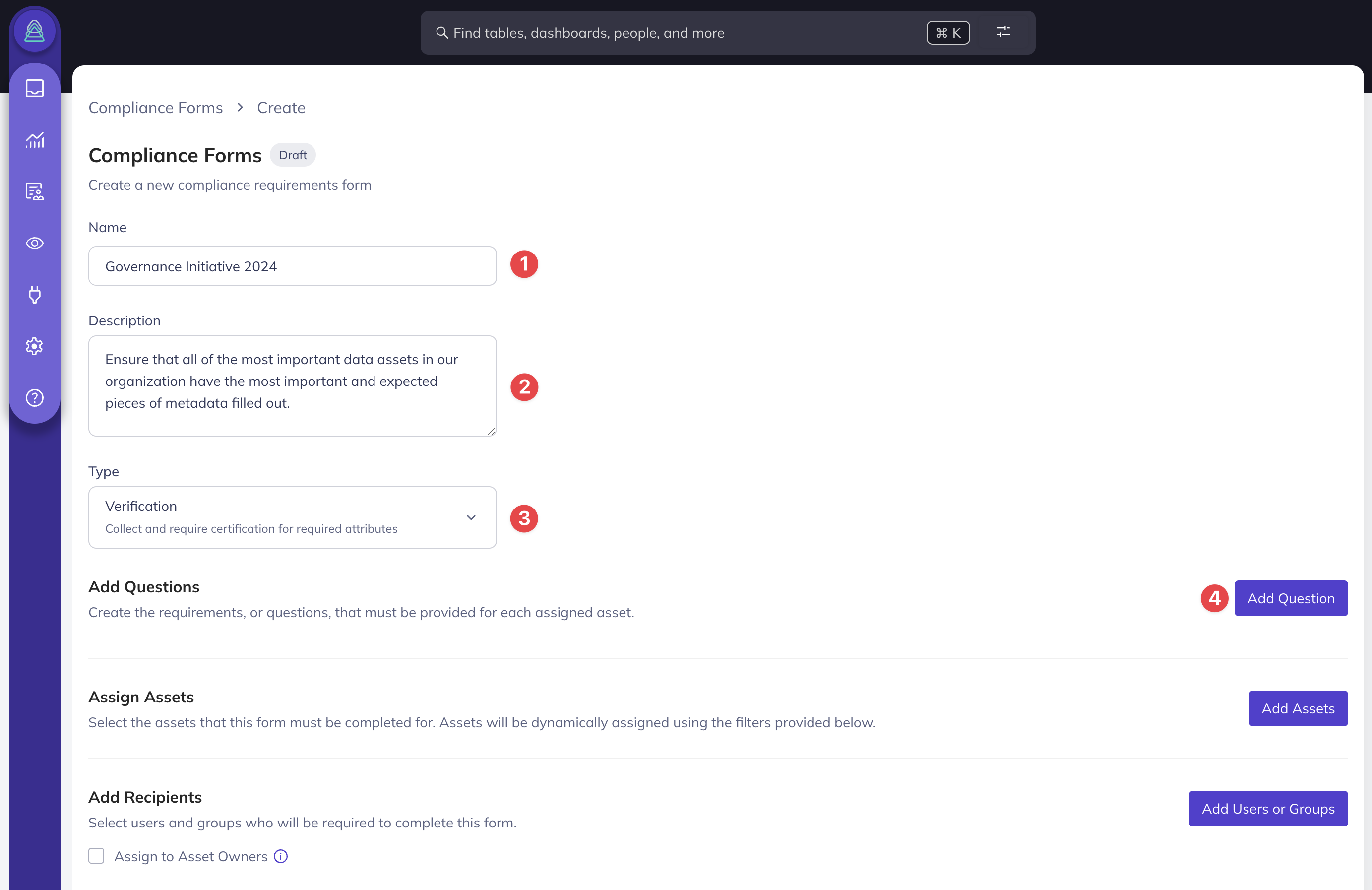Enable Assign to Asset Owners checkbox
1372x890 pixels.
point(96,856)
